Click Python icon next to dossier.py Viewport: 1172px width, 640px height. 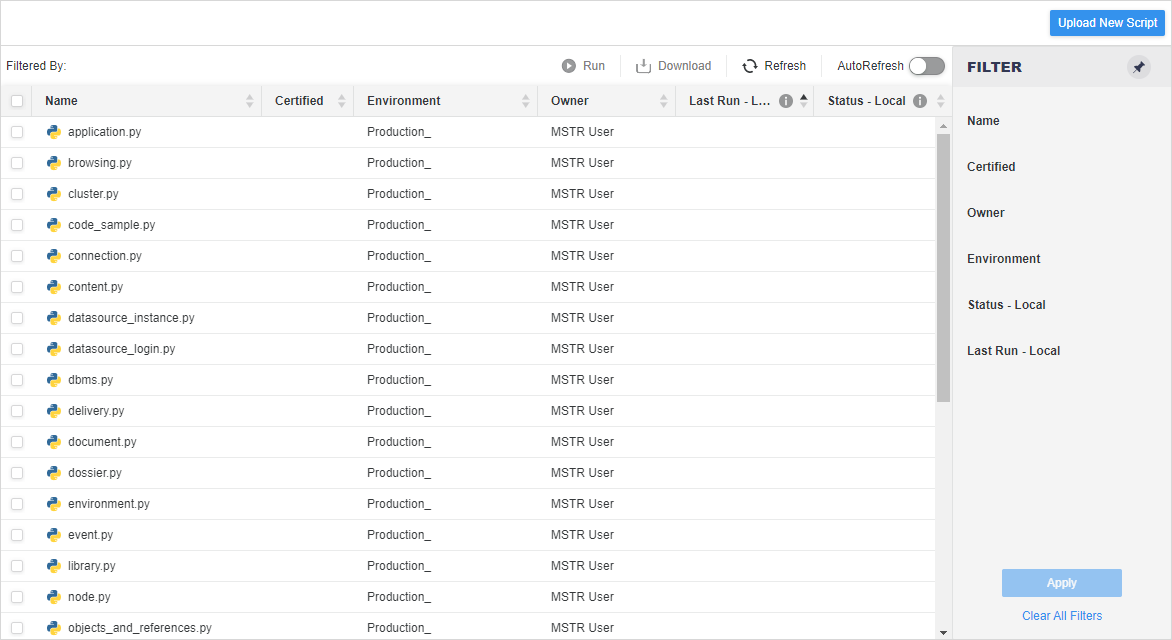(54, 473)
